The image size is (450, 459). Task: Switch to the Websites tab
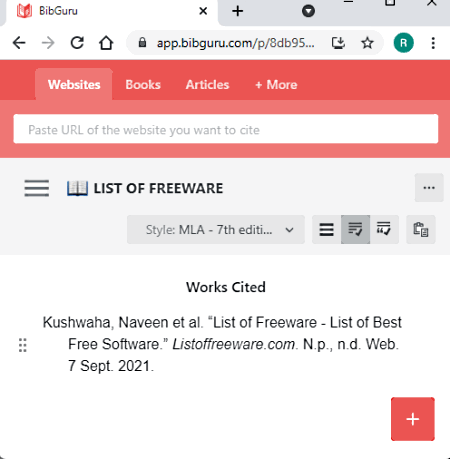pos(74,85)
